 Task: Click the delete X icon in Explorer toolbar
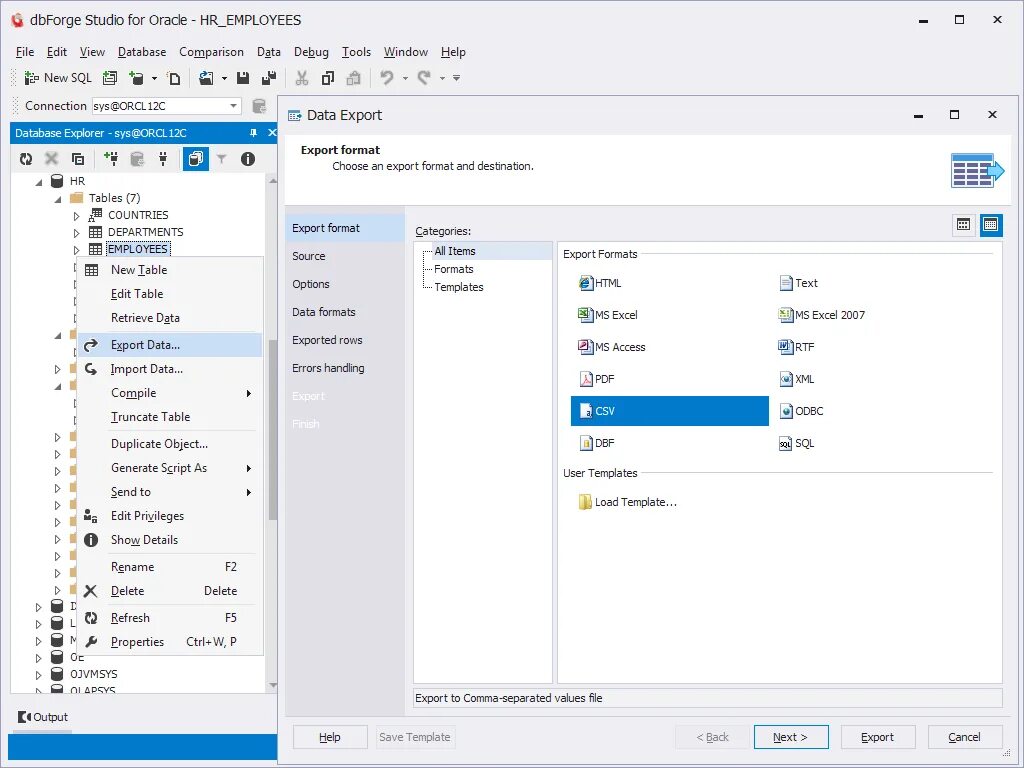(52, 159)
